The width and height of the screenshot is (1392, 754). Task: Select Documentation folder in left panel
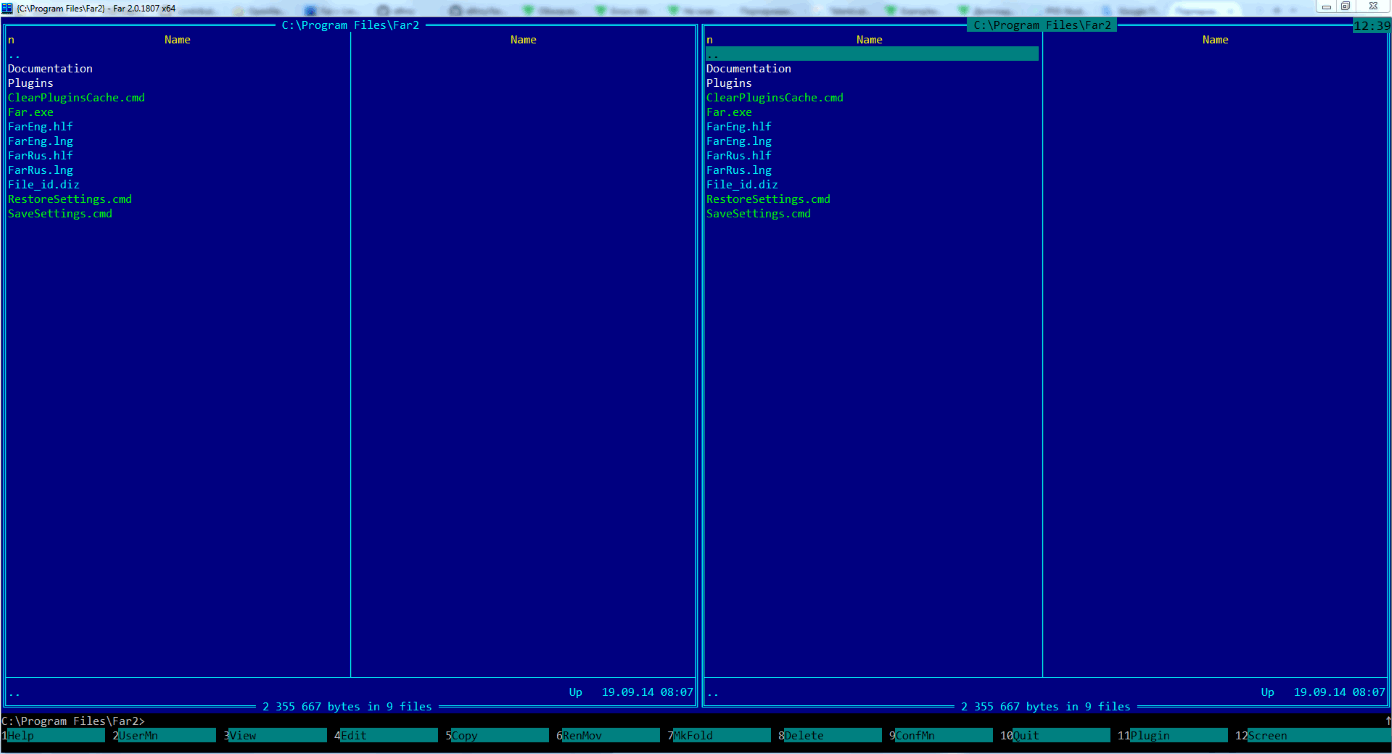point(50,69)
